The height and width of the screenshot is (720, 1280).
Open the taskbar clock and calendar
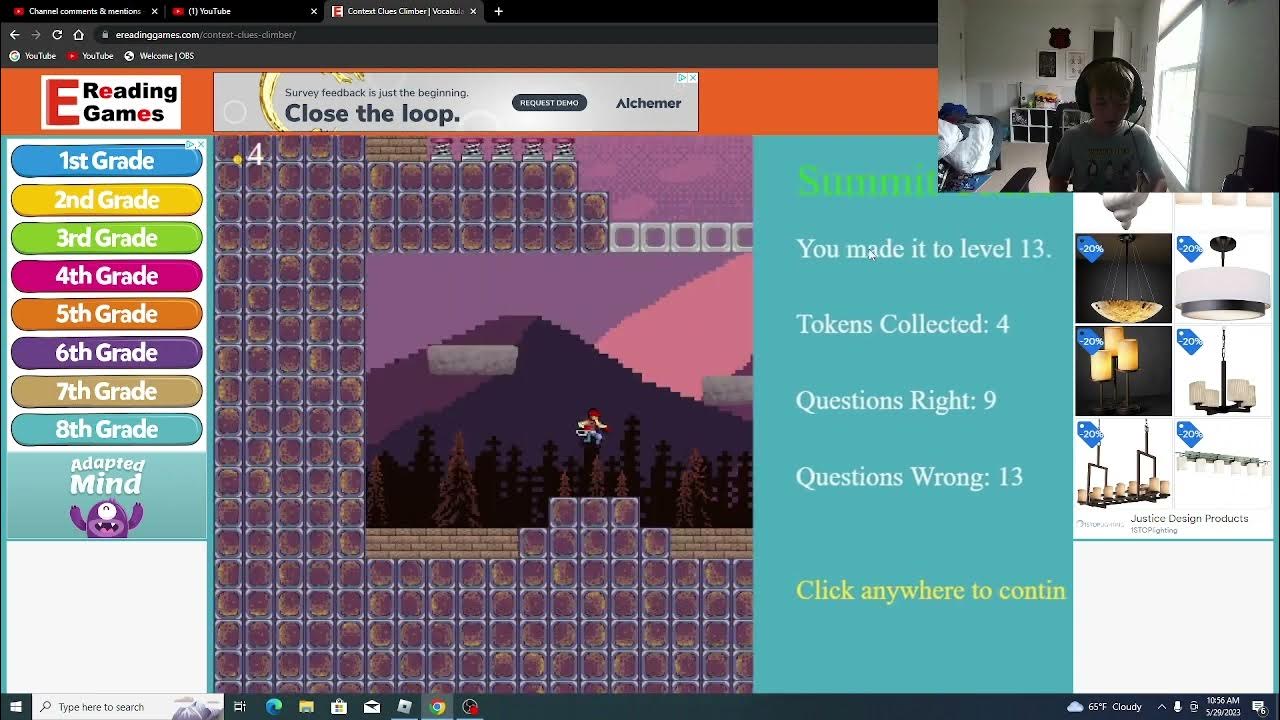pos(1223,707)
